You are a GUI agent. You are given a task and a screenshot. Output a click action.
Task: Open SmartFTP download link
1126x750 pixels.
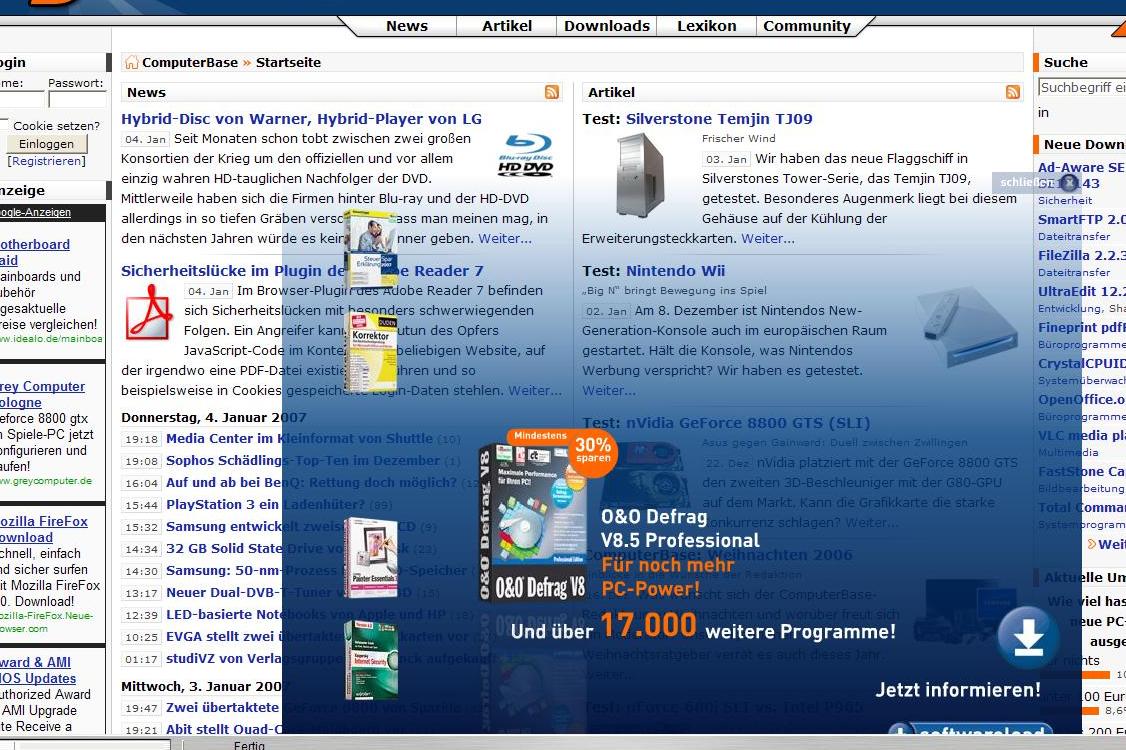pyautogui.click(x=1081, y=220)
